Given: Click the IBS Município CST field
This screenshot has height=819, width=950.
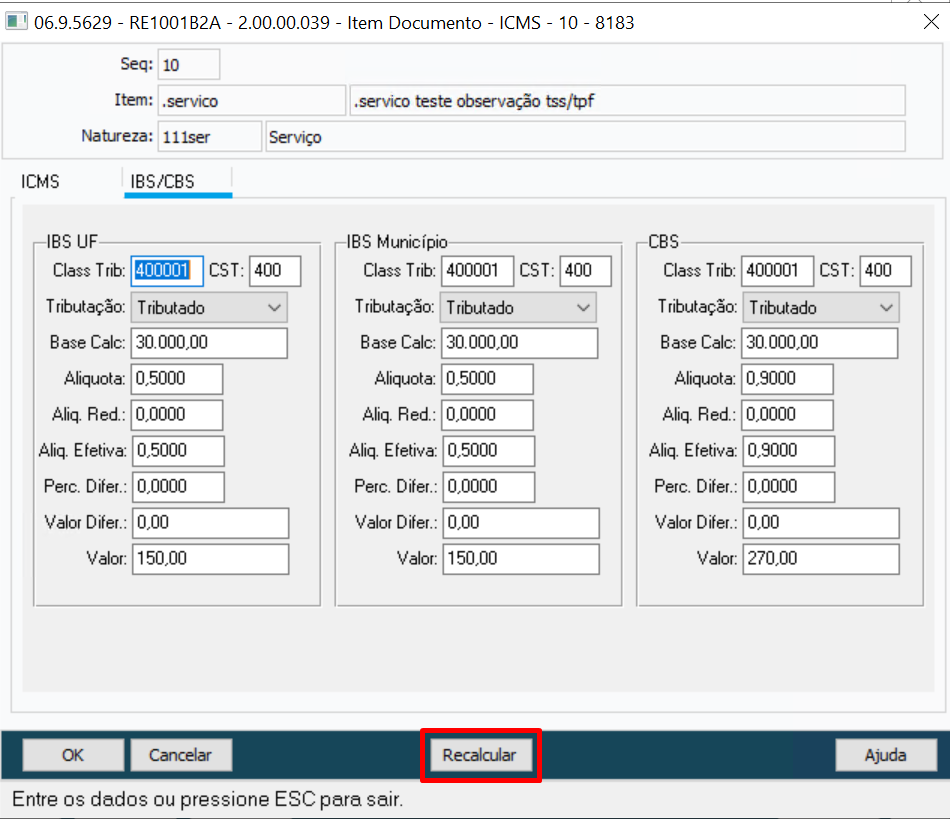Looking at the screenshot, I should coord(585,270).
